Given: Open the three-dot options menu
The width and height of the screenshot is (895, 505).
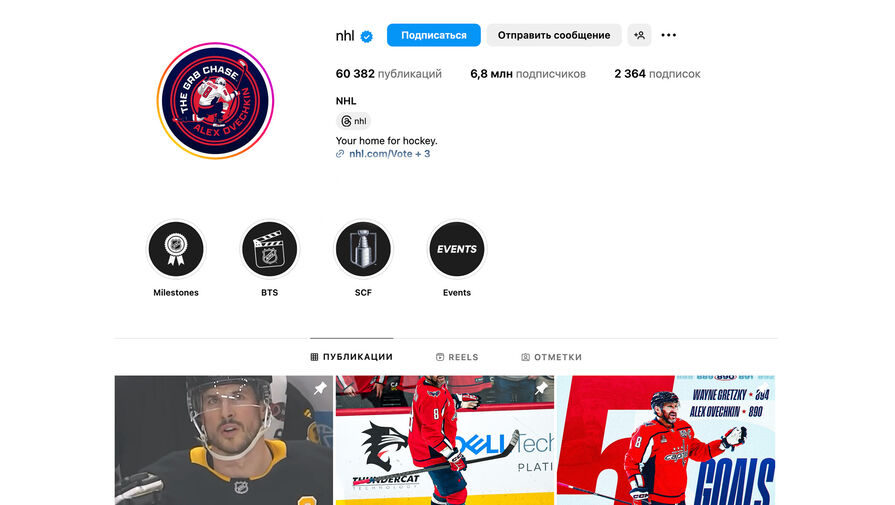Looking at the screenshot, I should click(x=668, y=35).
